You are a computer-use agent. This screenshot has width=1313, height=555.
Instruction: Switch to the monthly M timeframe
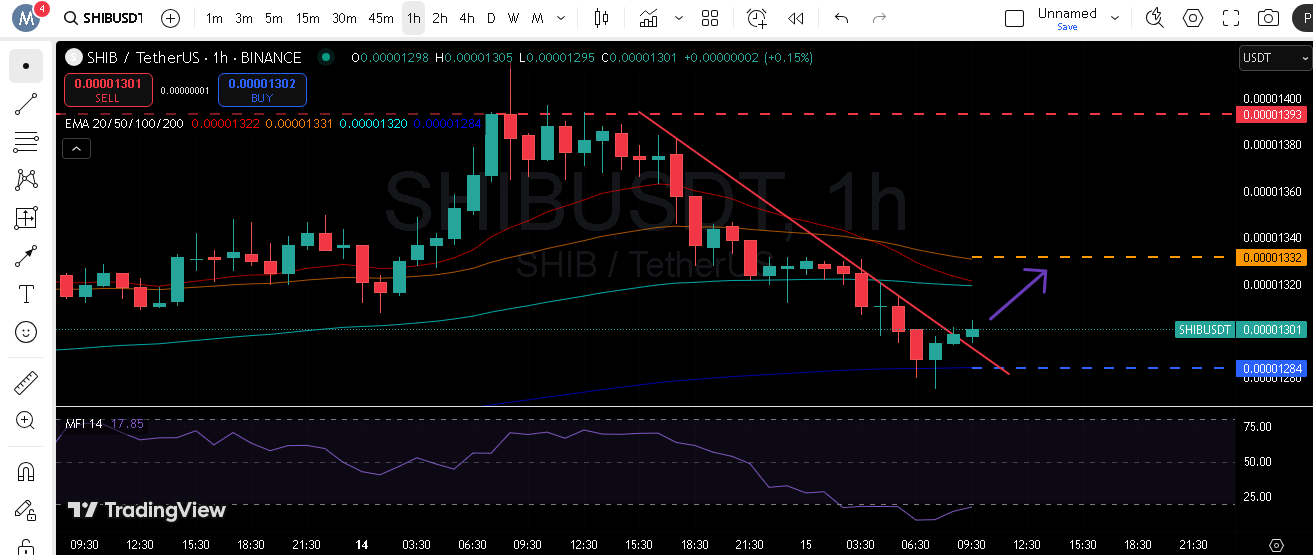coord(537,18)
